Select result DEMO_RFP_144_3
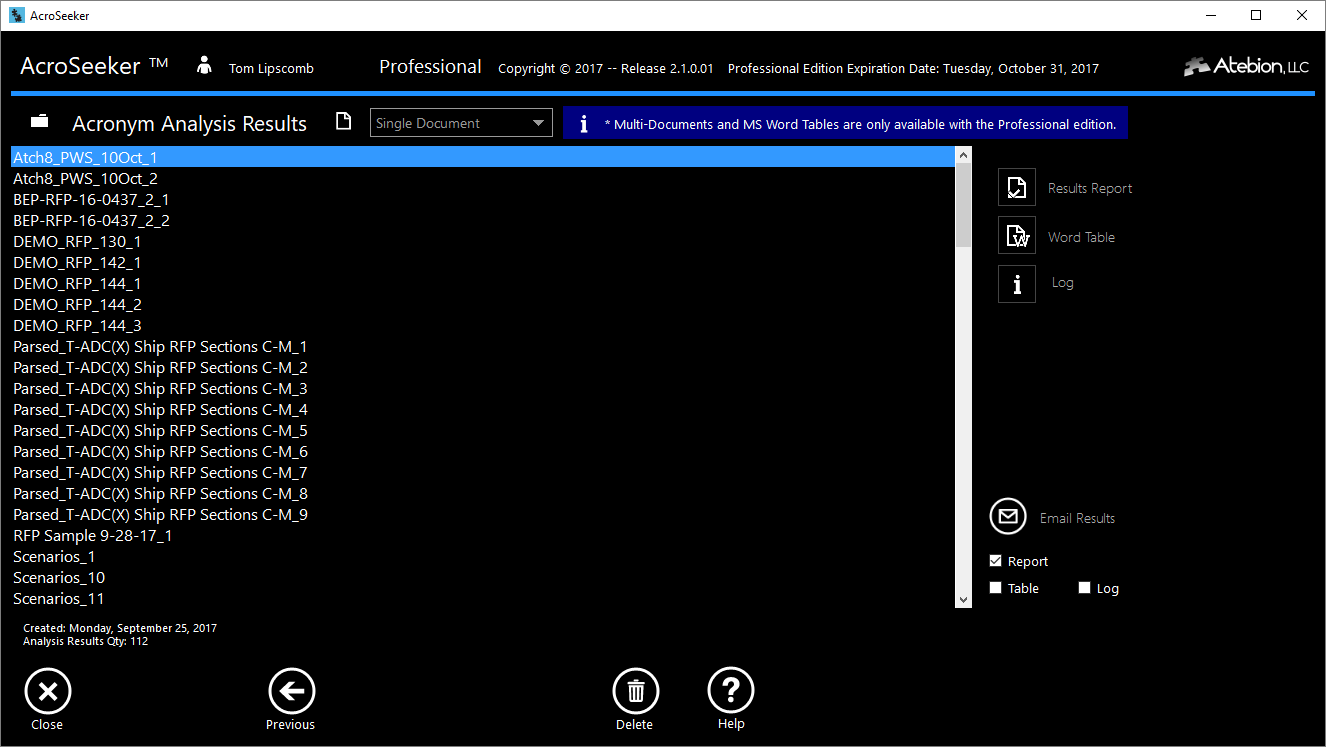Viewport: 1326px width, 747px height. [483, 325]
